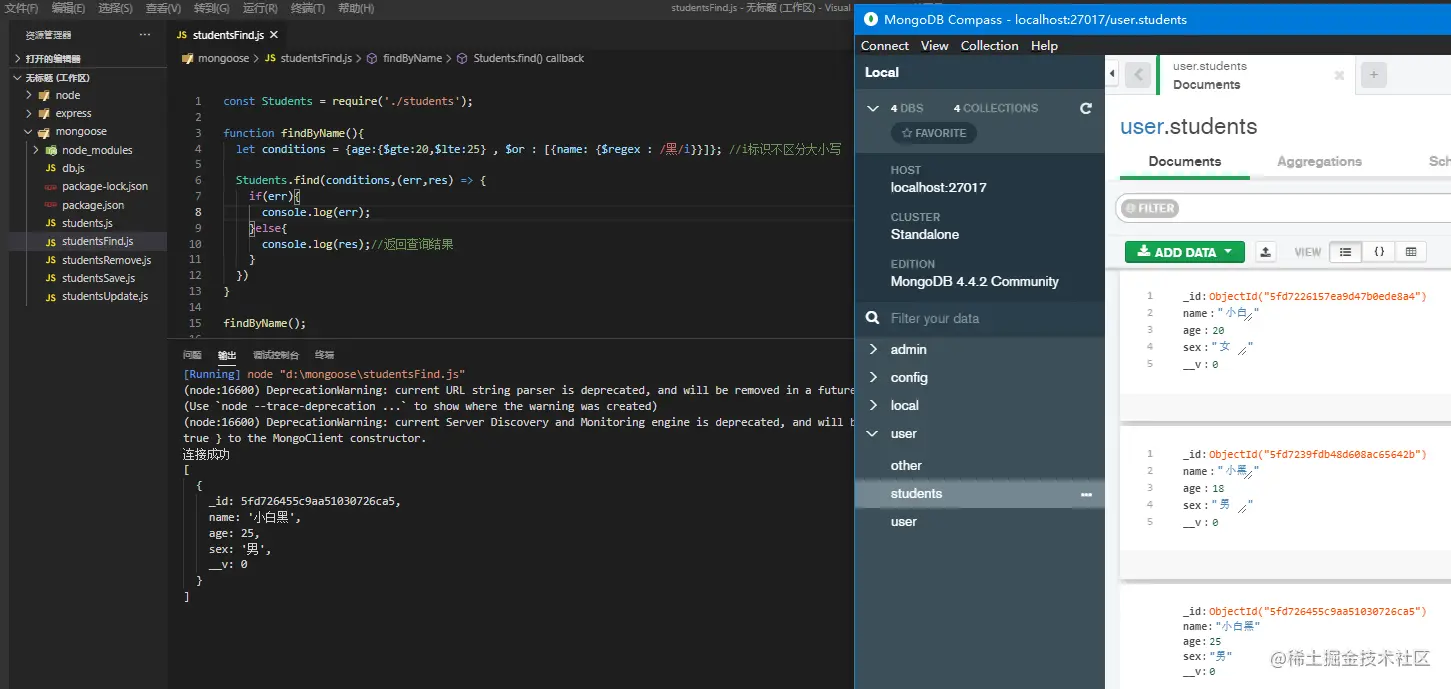Switch to the Aggregations tab
Image resolution: width=1451 pixels, height=689 pixels.
click(1319, 162)
